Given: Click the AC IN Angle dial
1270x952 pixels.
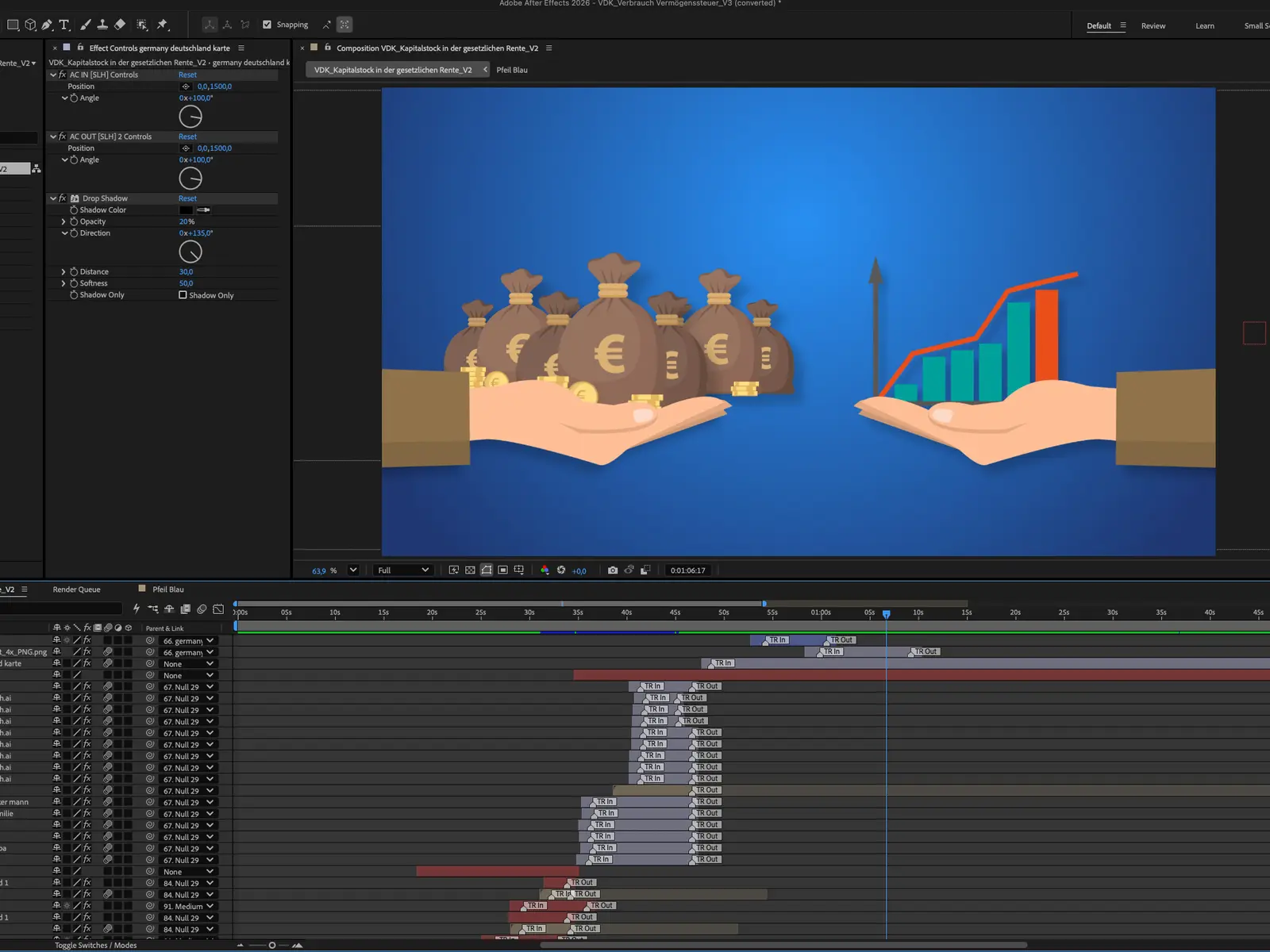Looking at the screenshot, I should (x=190, y=117).
